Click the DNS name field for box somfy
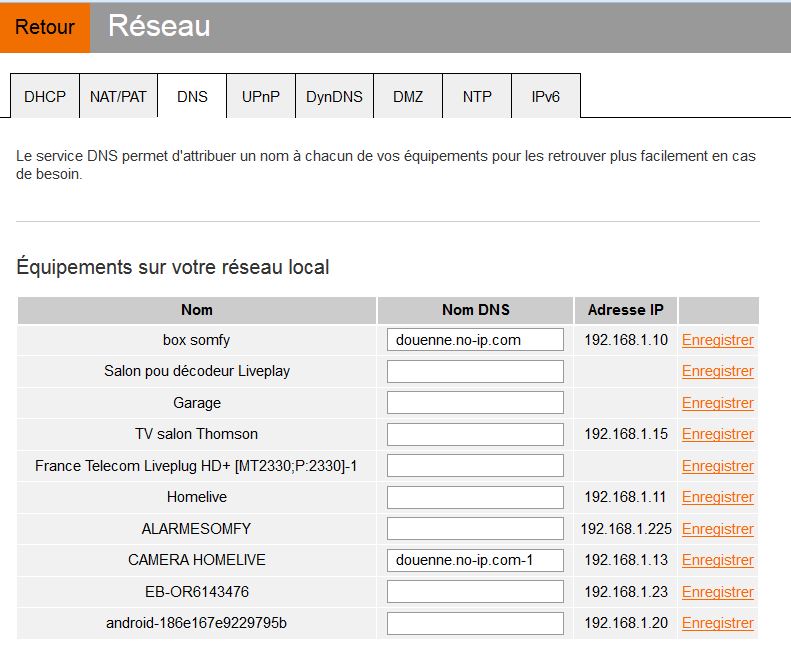The height and width of the screenshot is (671, 791). pyautogui.click(x=475, y=340)
